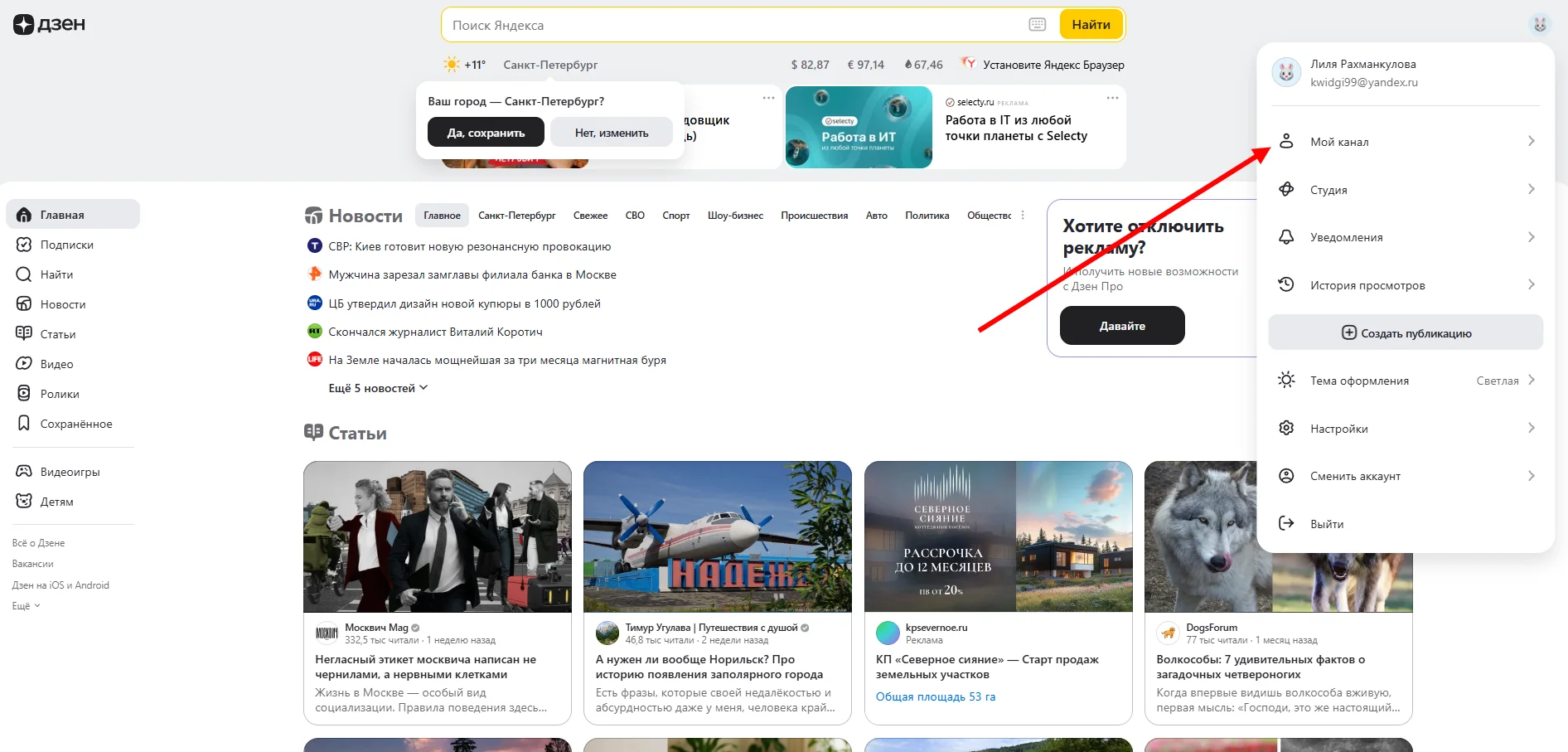Click the Мой канал person icon

(x=1286, y=142)
